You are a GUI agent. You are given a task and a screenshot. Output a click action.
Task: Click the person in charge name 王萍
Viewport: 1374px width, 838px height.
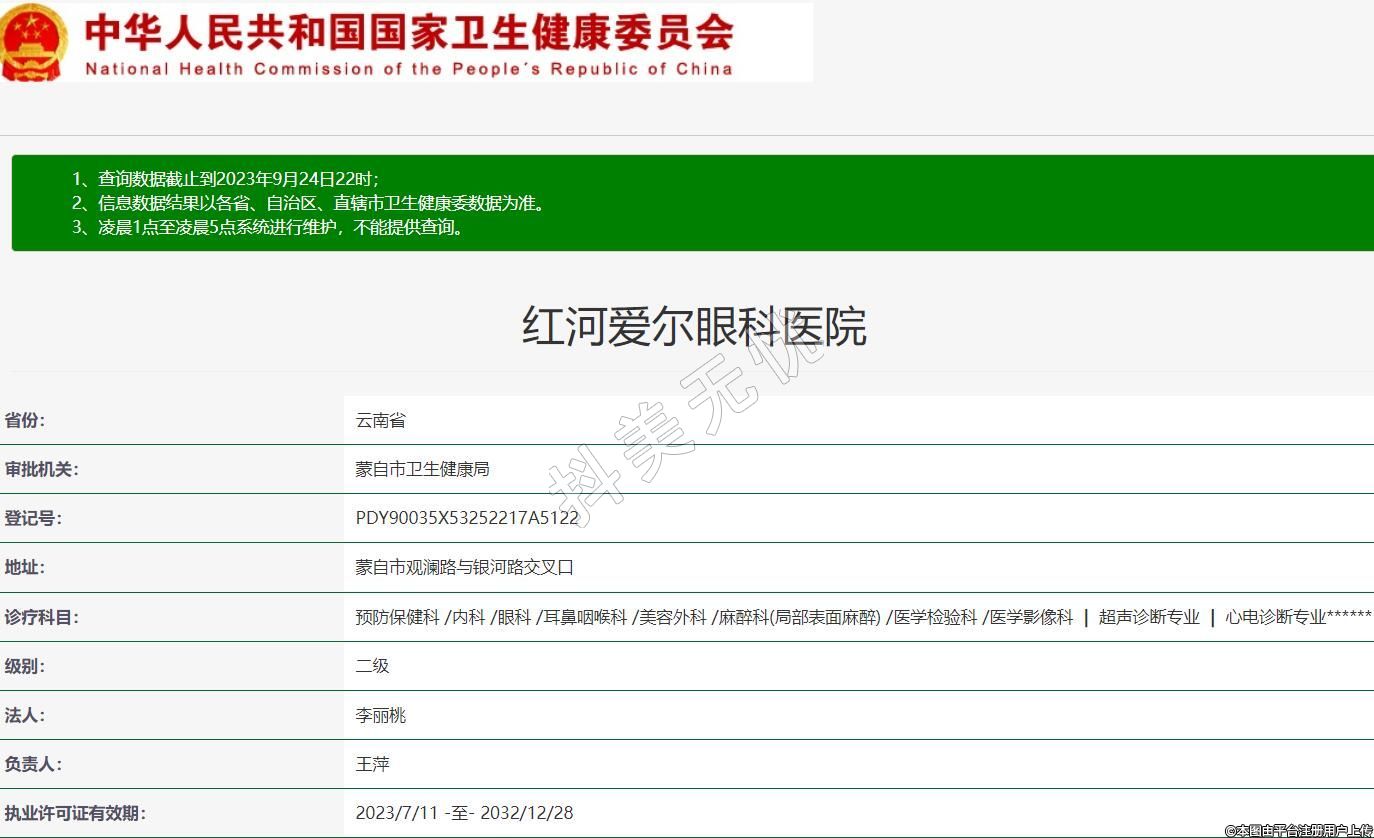373,764
